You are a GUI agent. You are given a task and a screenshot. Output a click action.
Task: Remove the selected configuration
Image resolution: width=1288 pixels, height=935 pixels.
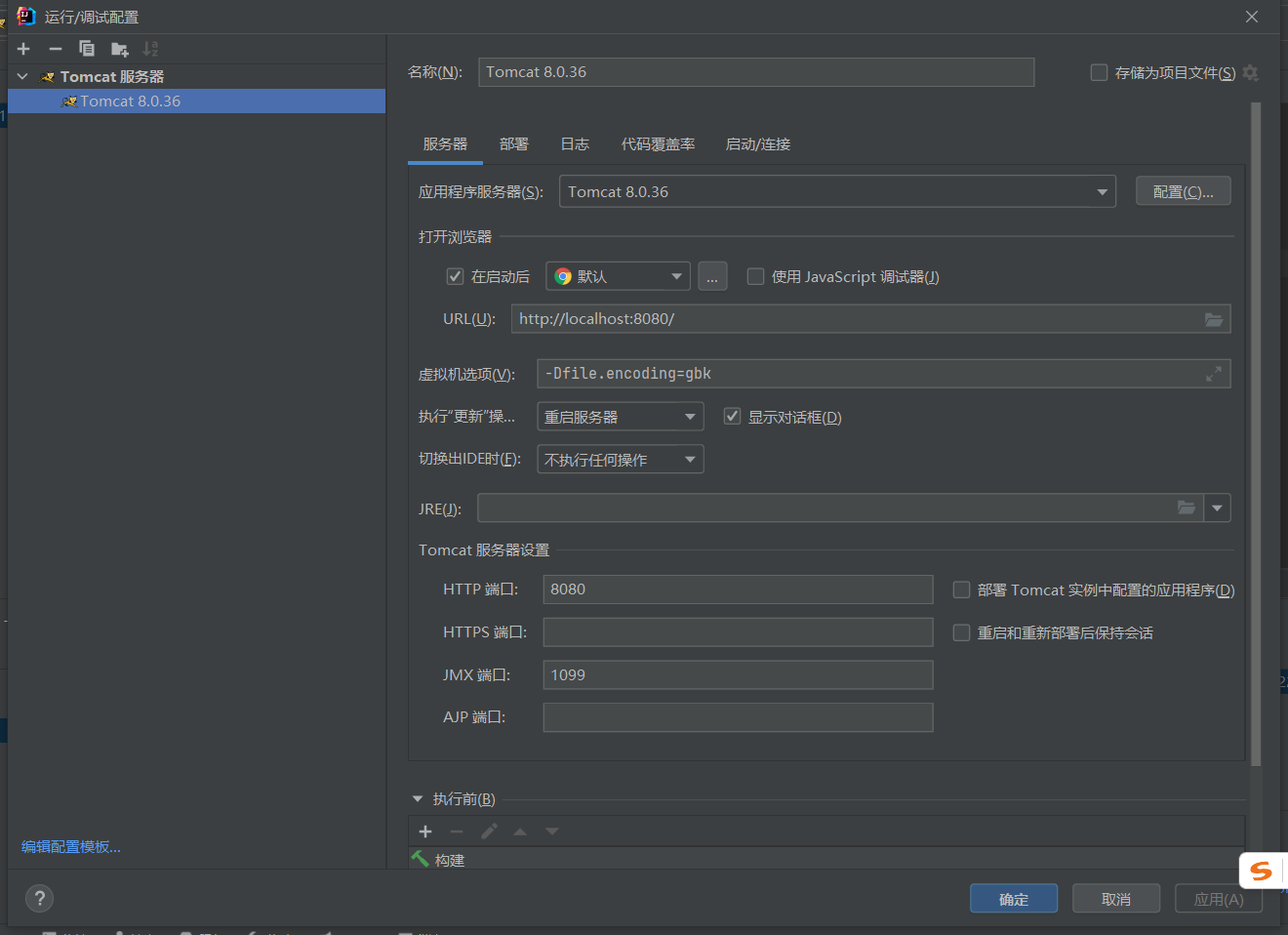coord(56,49)
